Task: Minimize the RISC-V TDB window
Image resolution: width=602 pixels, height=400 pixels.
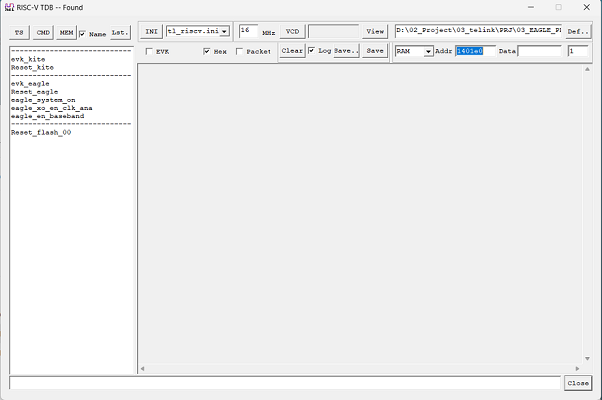Action: (531, 7)
